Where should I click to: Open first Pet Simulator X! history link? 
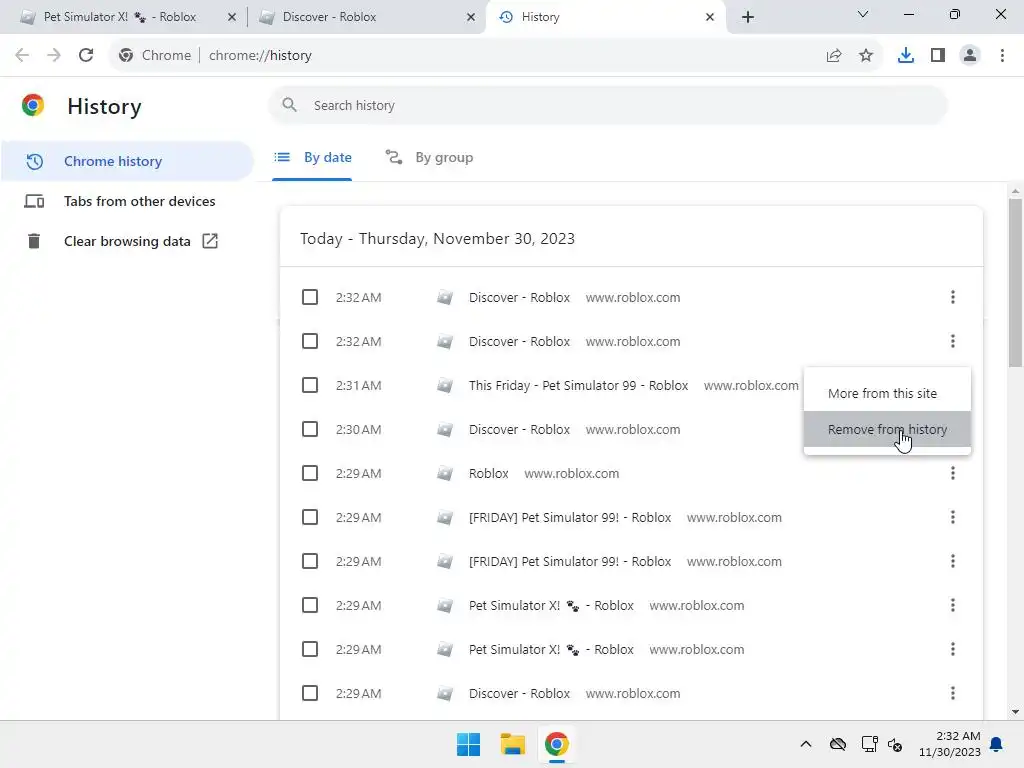tap(551, 605)
